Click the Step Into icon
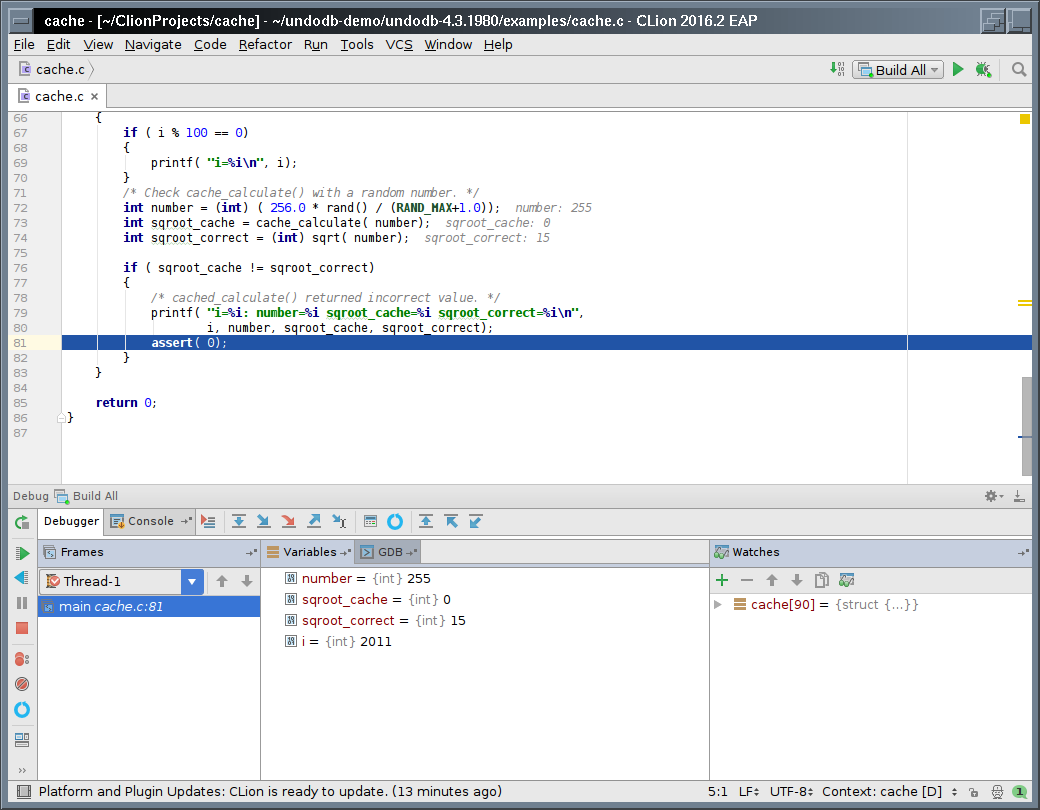 coord(263,522)
